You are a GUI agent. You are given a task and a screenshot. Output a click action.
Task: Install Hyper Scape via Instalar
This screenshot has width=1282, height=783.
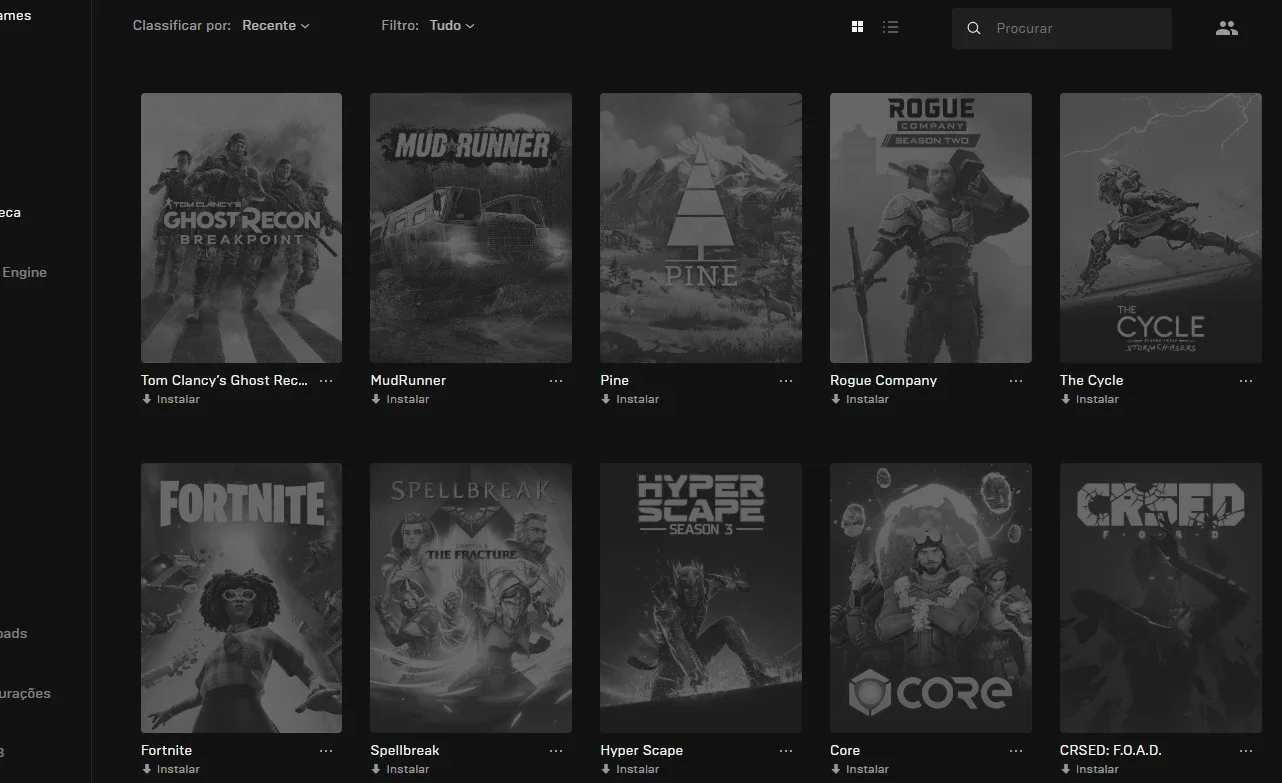630,769
